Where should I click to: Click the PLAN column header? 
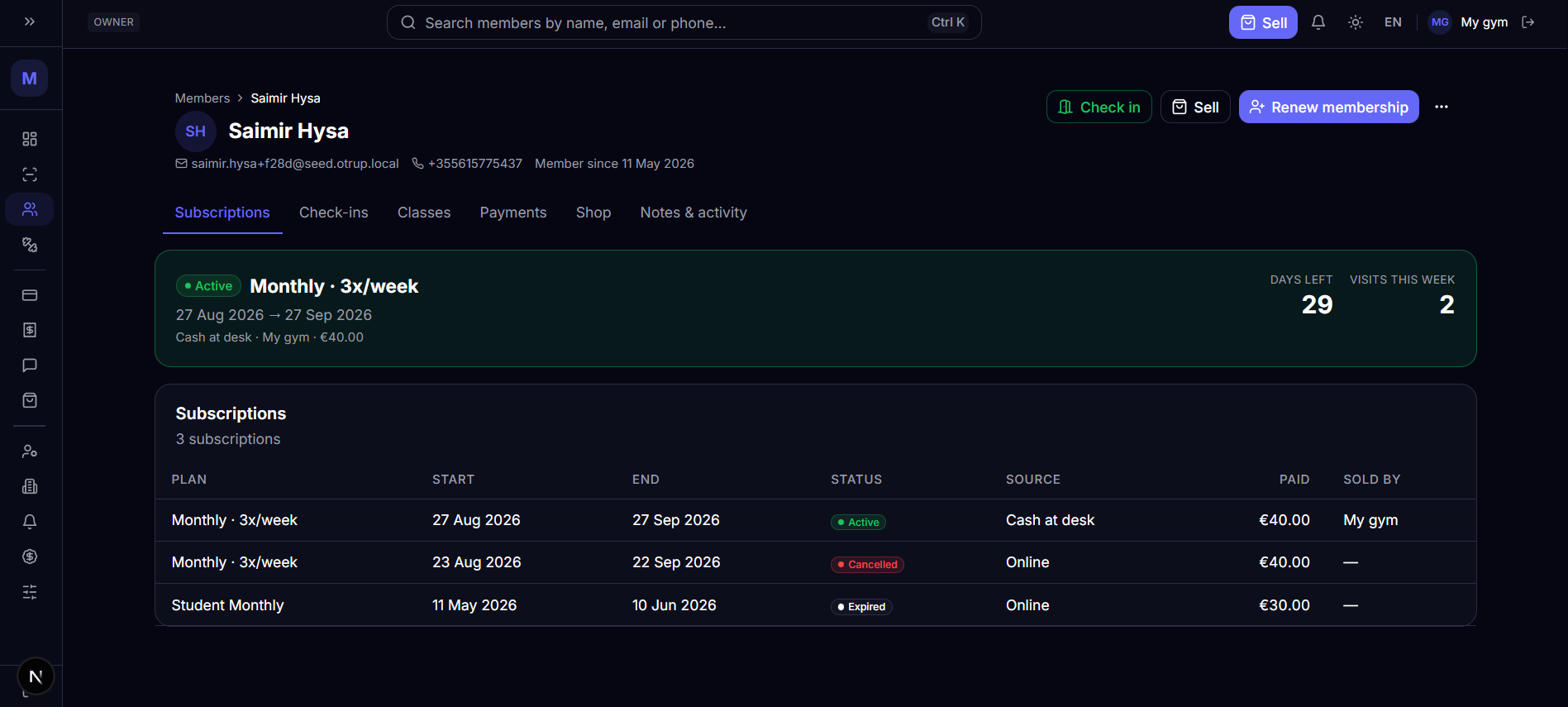pos(189,480)
